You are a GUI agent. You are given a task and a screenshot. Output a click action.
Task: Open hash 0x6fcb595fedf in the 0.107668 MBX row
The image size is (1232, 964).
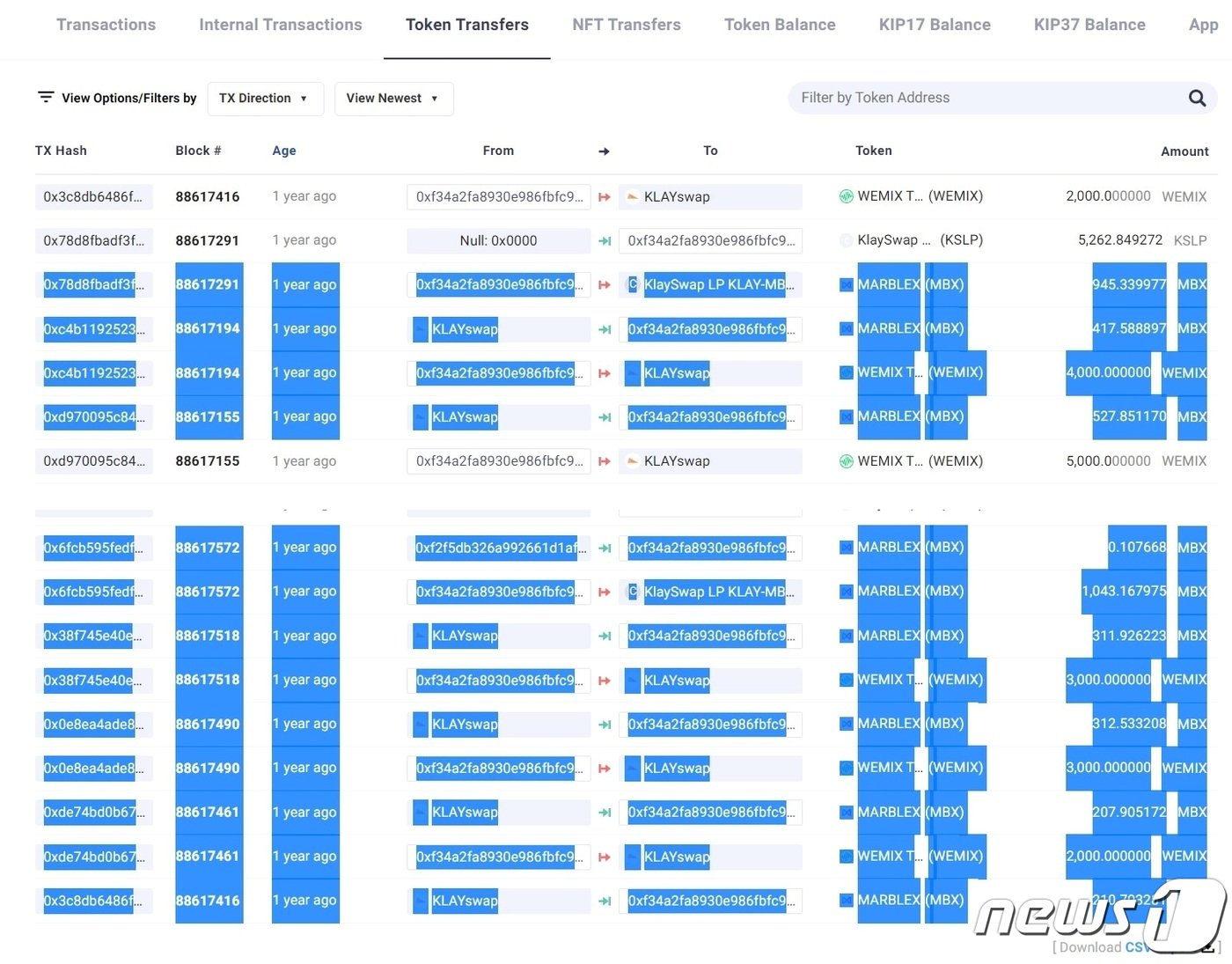tap(94, 548)
